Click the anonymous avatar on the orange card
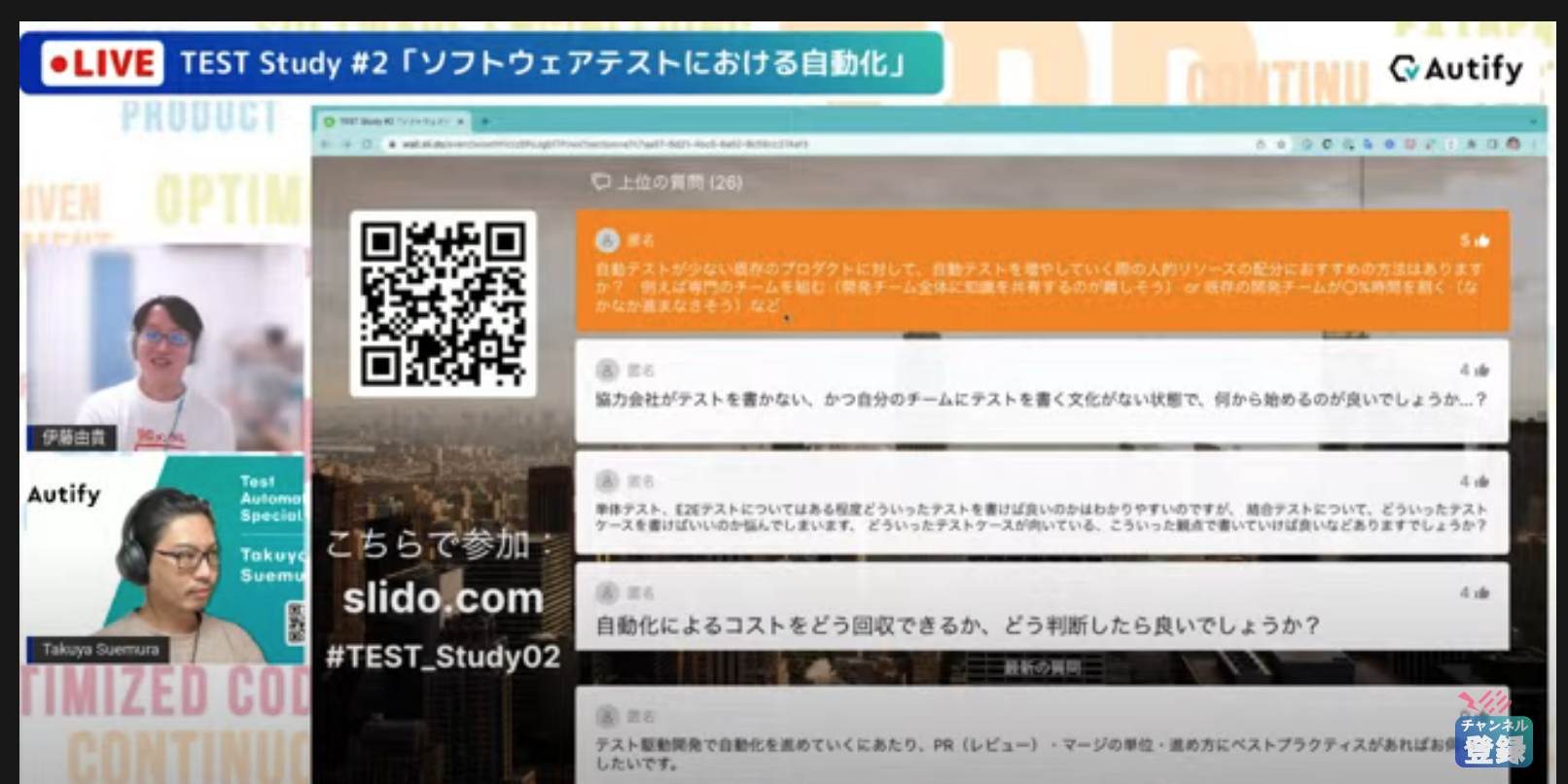The height and width of the screenshot is (784, 1568). coord(607,239)
